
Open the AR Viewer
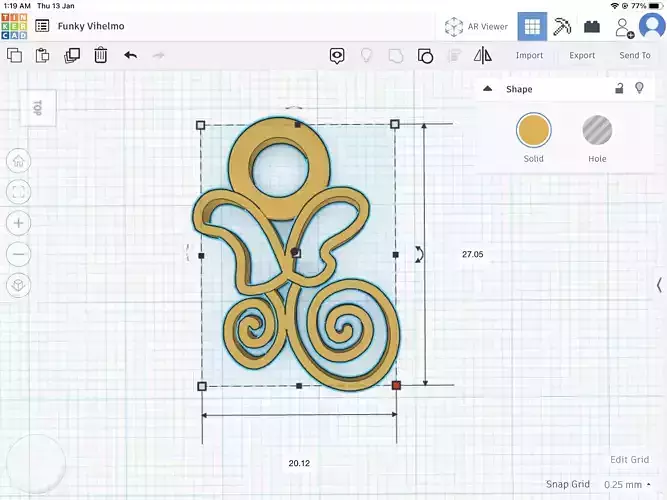pos(476,26)
